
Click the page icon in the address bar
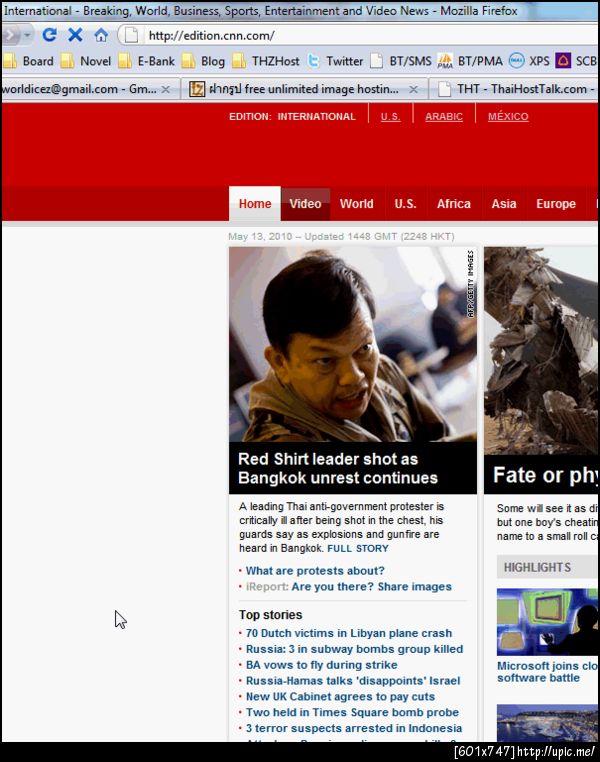pos(131,35)
